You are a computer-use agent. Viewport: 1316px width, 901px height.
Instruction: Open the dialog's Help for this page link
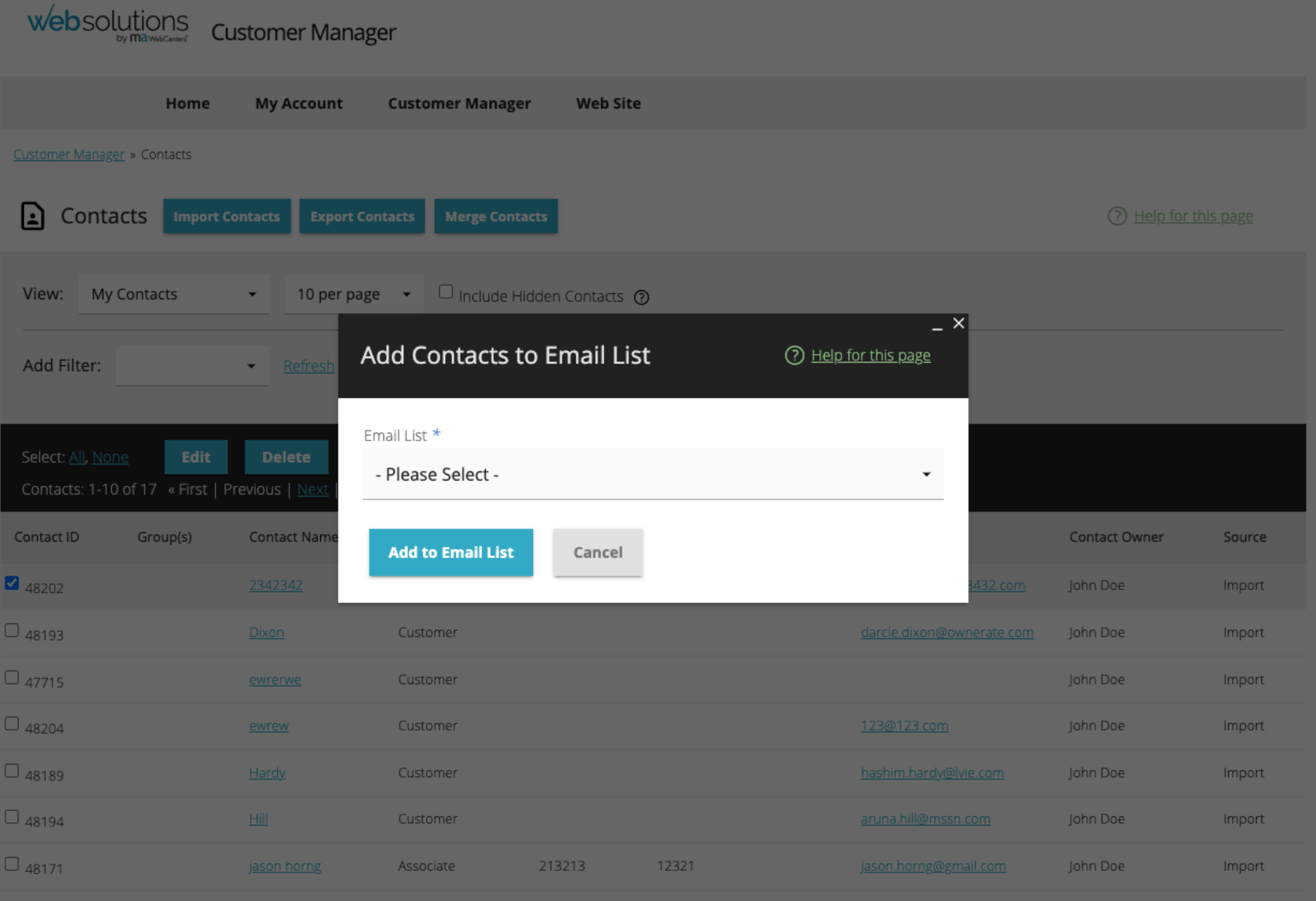pos(870,356)
